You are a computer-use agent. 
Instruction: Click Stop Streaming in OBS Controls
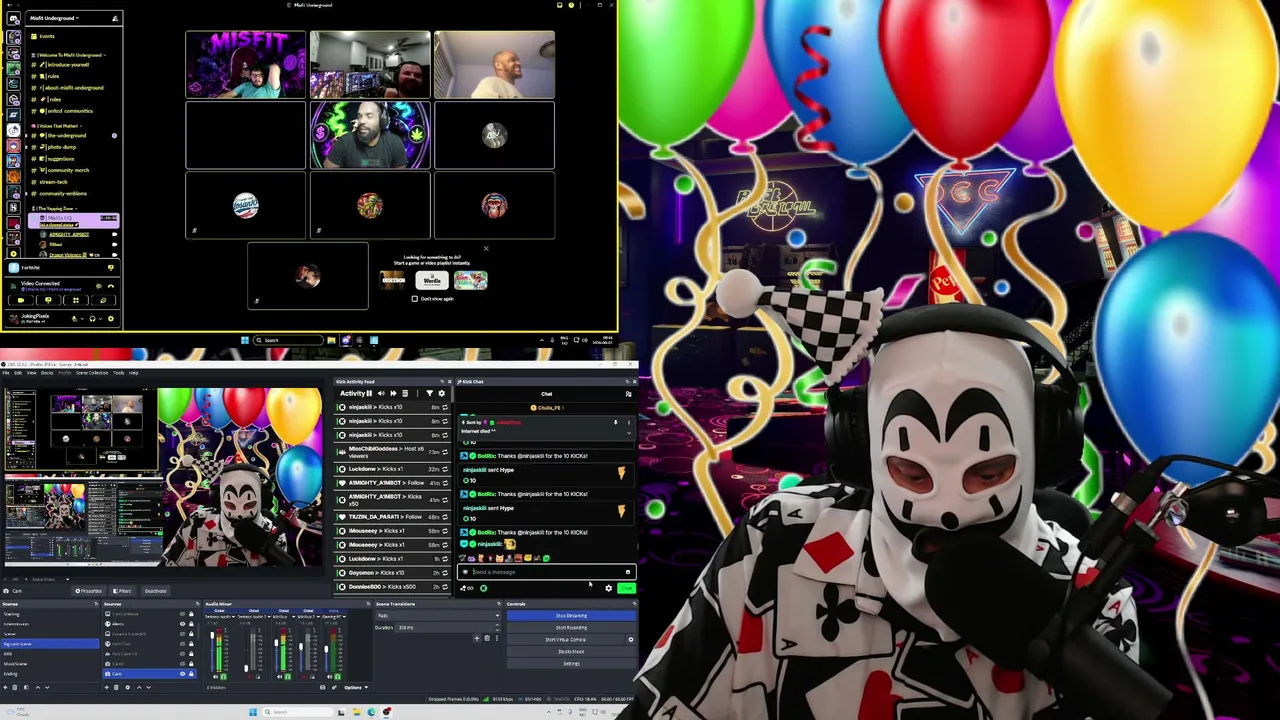tap(571, 616)
